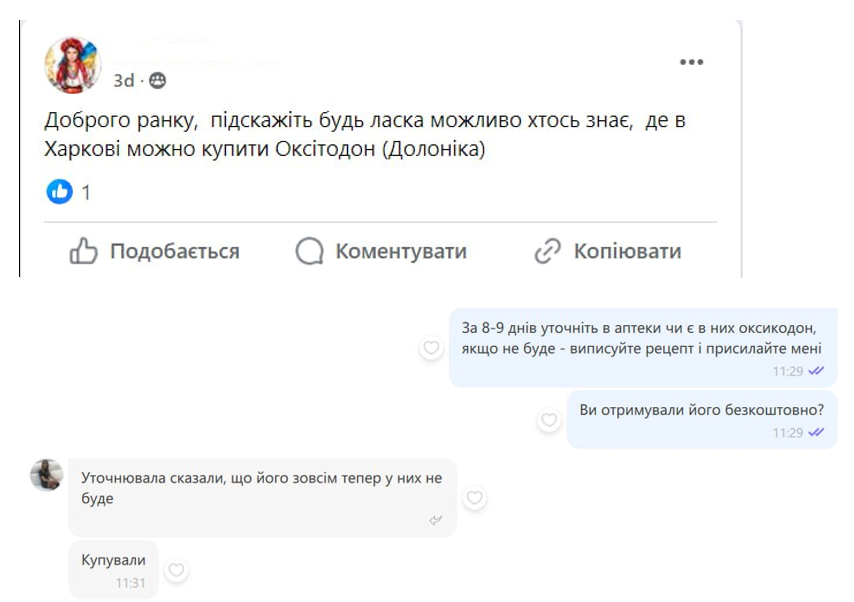
Task: Click read checkmarks on "Ви отримували" message
Action: pos(816,433)
